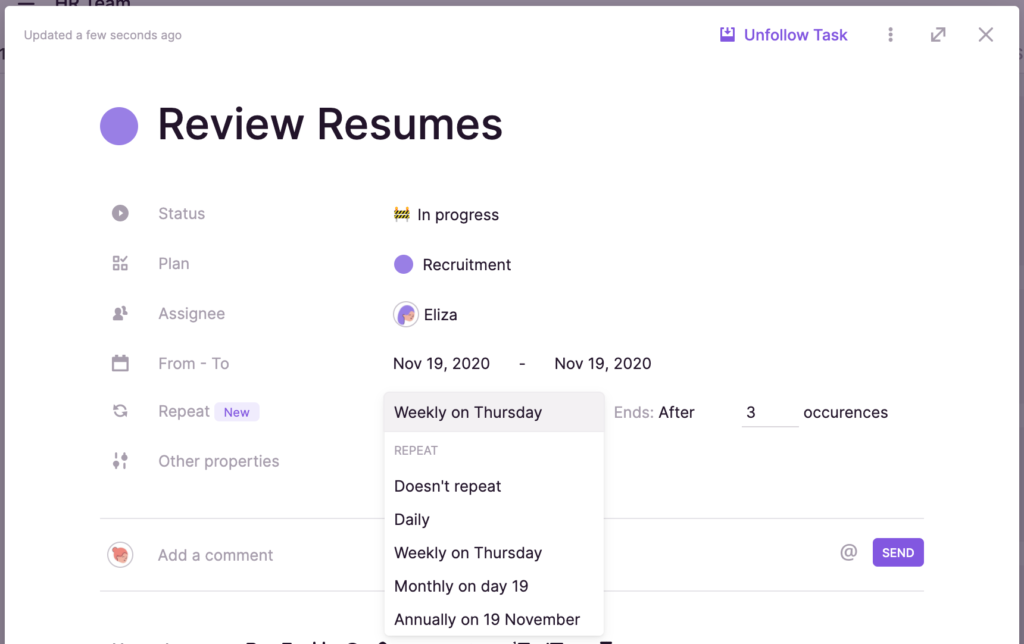Viewport: 1024px width, 644px height.
Task: Click the Status play-circle icon
Action: [120, 213]
